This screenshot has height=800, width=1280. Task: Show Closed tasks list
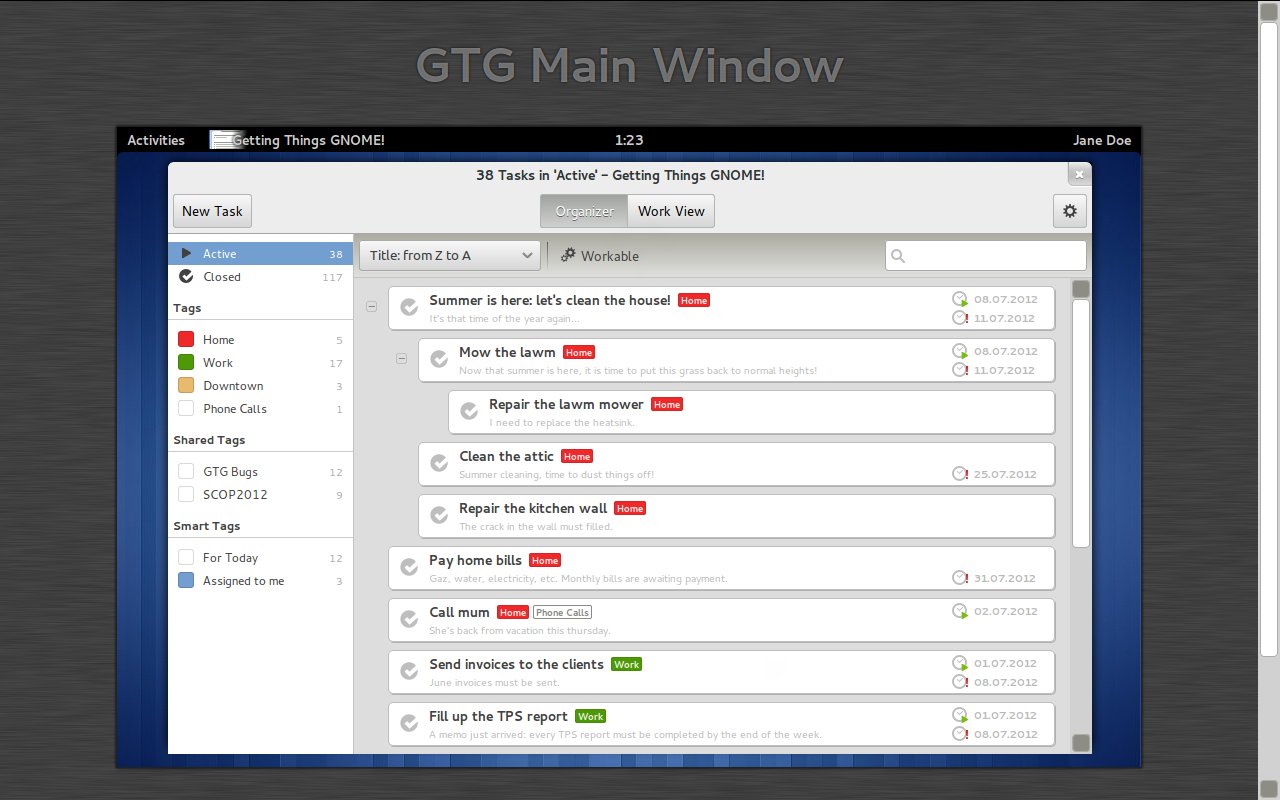[260, 277]
